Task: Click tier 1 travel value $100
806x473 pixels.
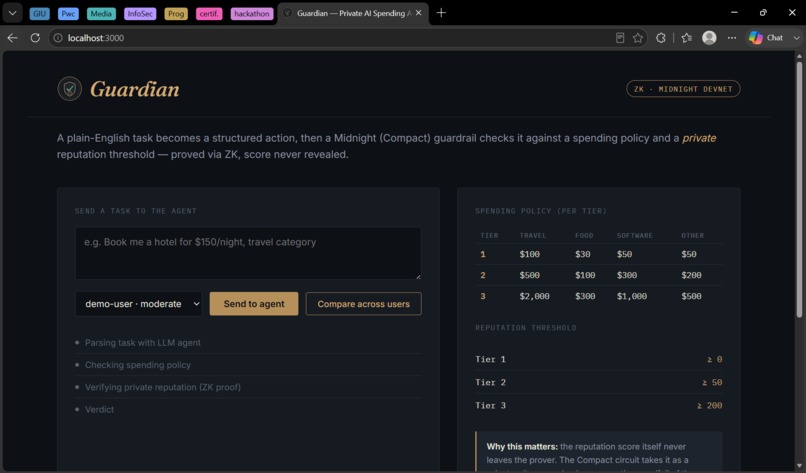Action: click(529, 254)
